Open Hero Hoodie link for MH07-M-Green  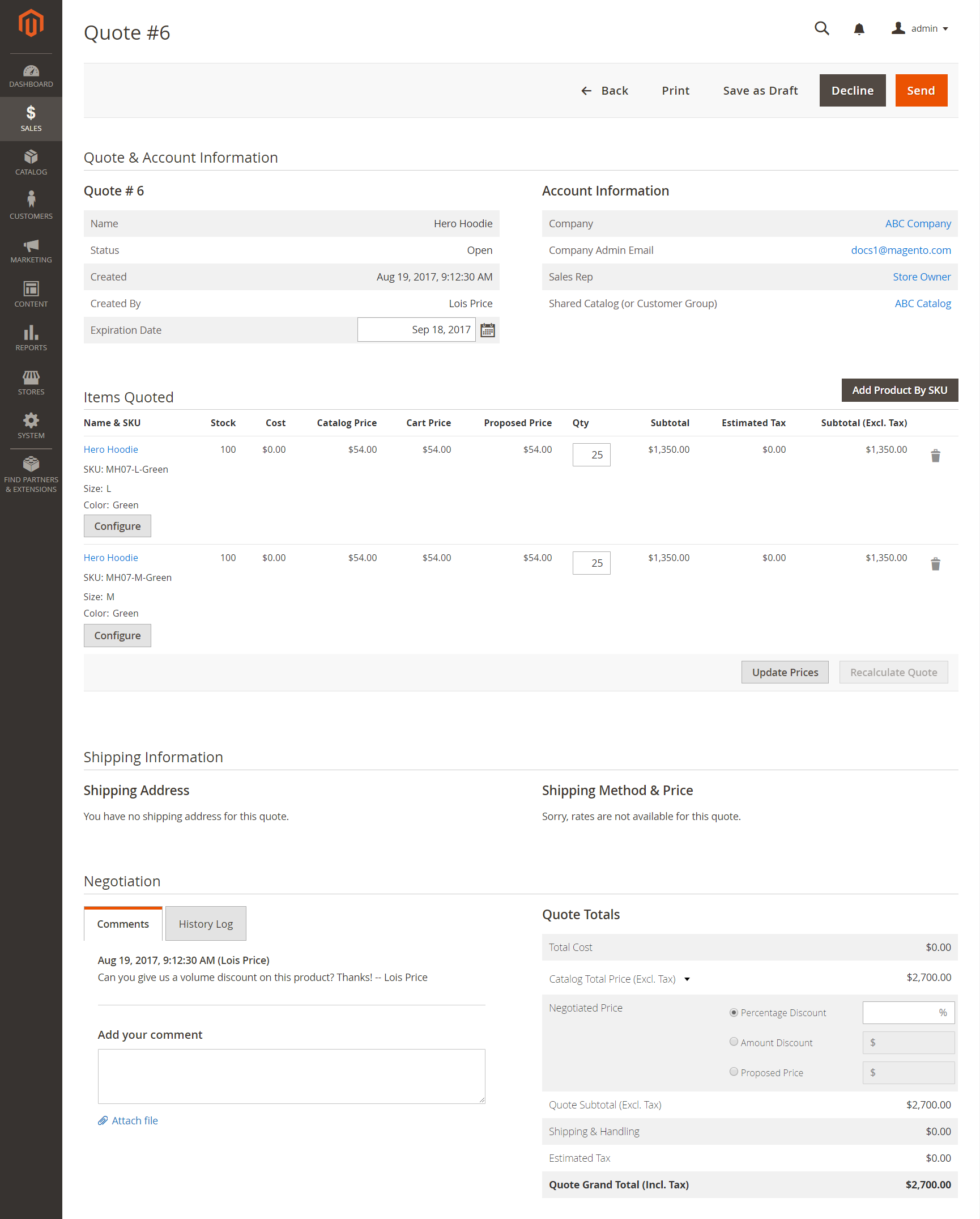(111, 558)
